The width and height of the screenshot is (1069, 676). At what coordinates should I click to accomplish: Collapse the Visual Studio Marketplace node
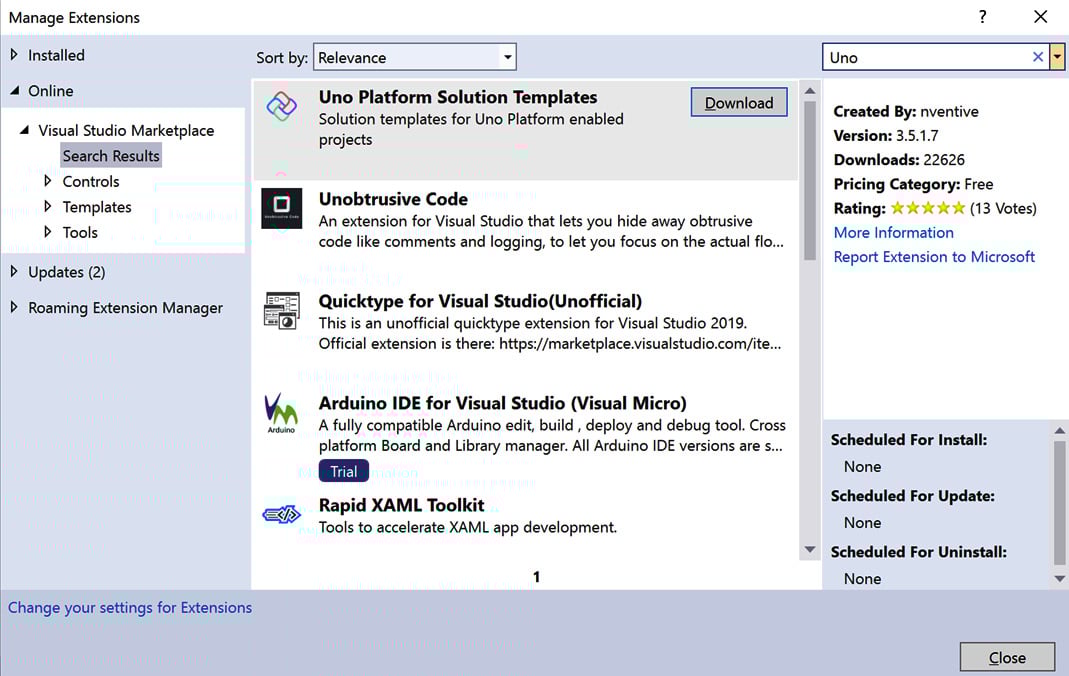[25, 129]
